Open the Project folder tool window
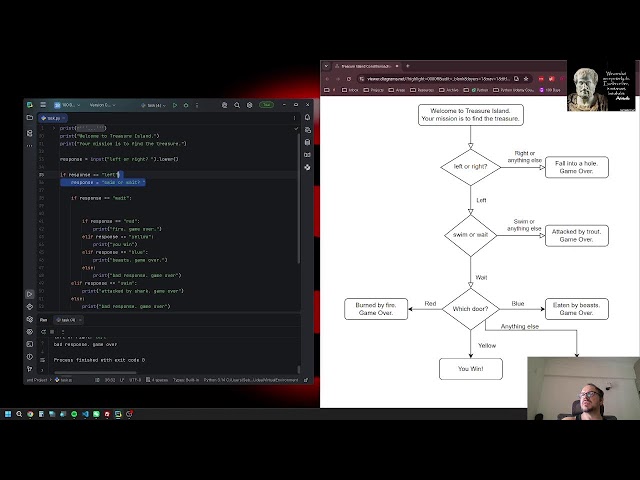This screenshot has height=480, width=640. pyautogui.click(x=30, y=118)
